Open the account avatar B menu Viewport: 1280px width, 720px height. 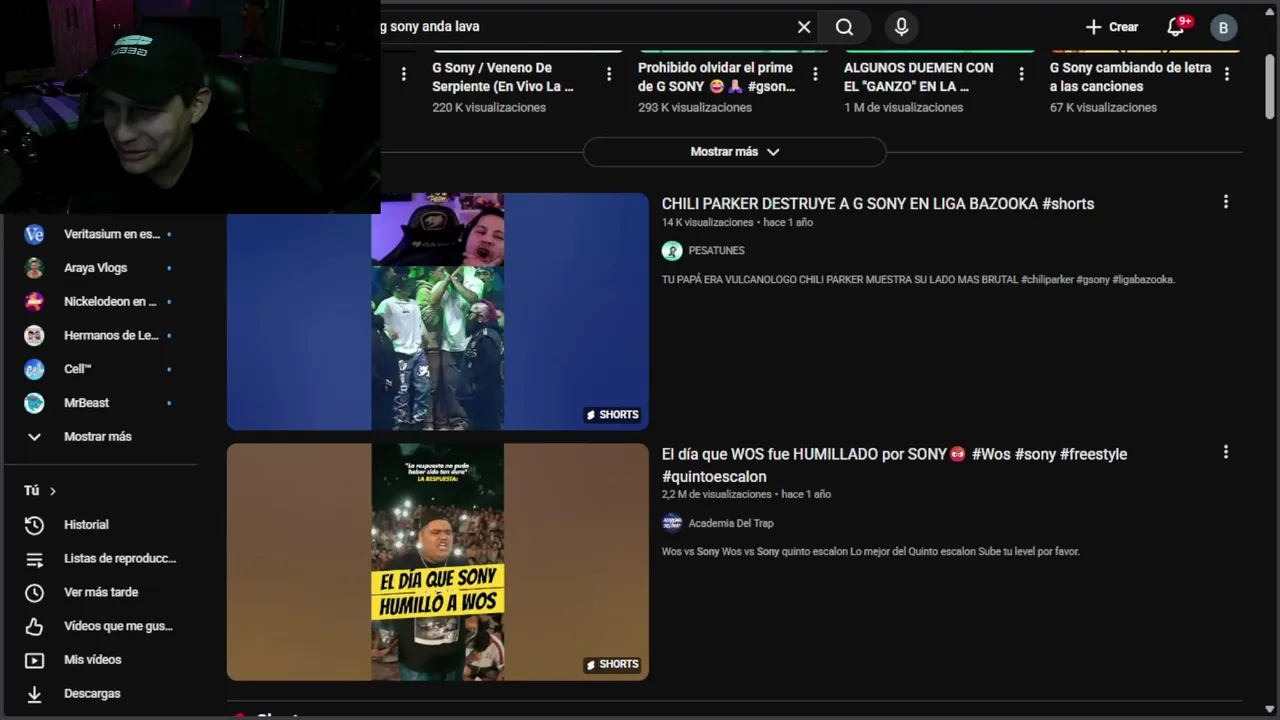[1223, 28]
